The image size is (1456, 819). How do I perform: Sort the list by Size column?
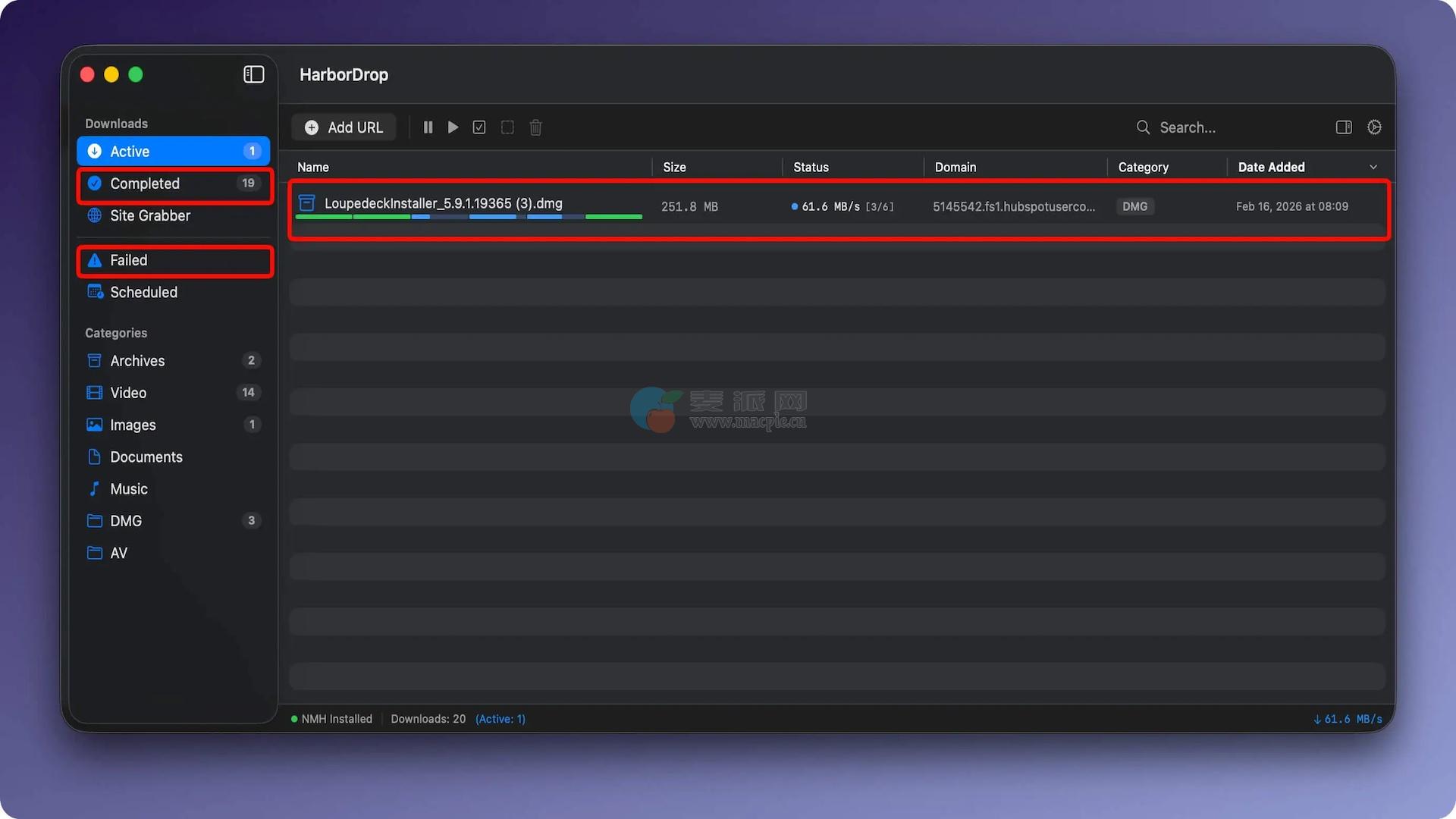click(674, 167)
